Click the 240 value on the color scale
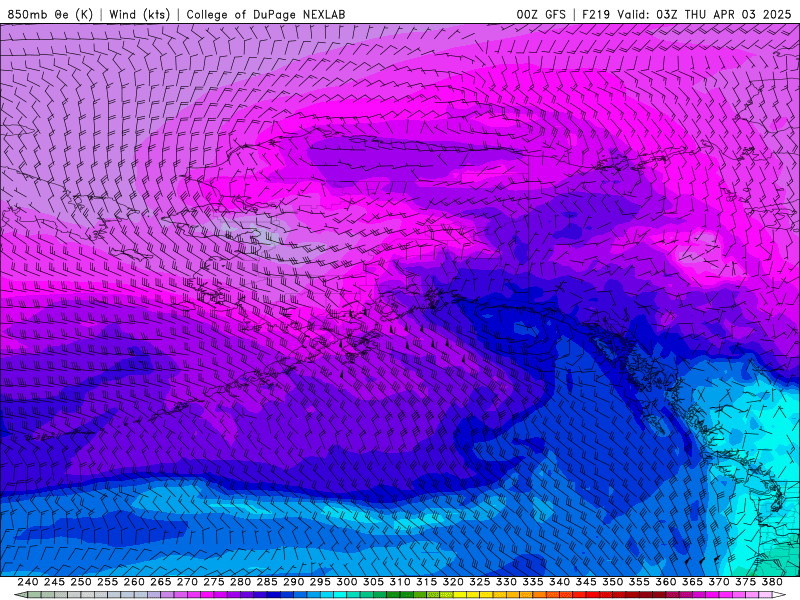Screen dimensions: 800x600 (28, 582)
